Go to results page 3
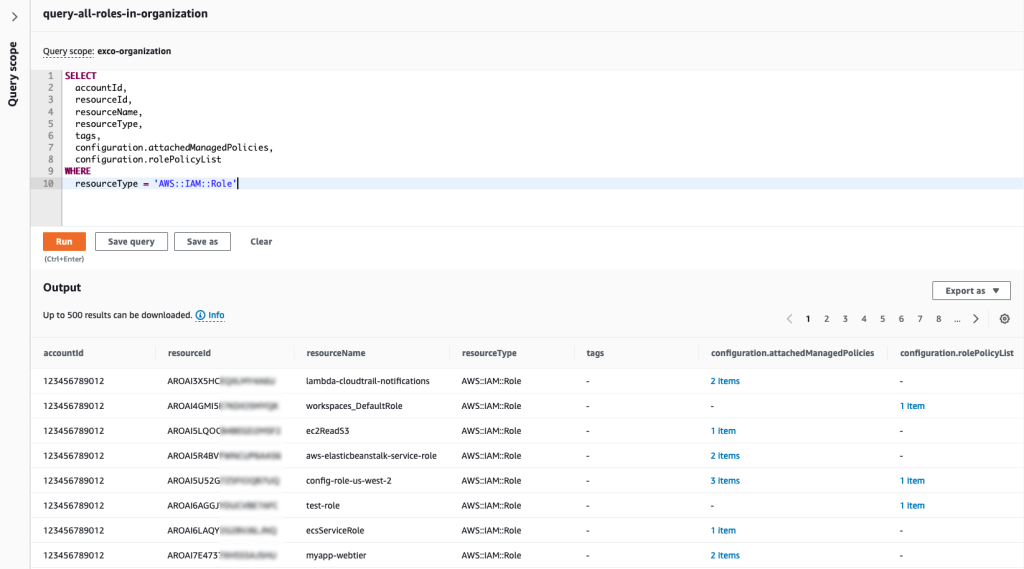The width and height of the screenshot is (1024, 569). 845,319
